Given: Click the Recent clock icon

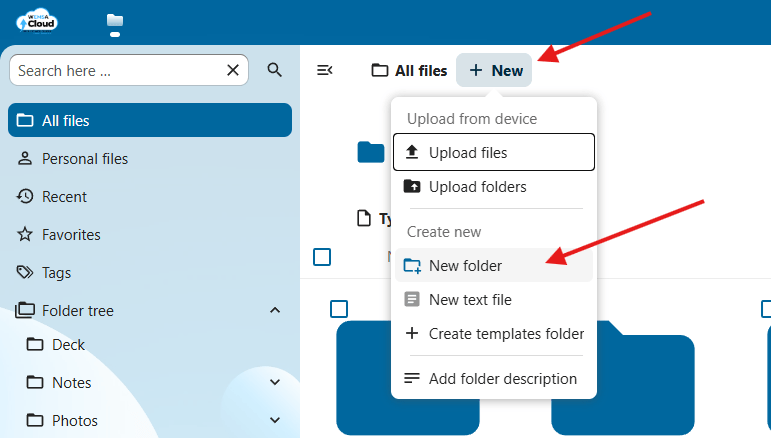Looking at the screenshot, I should [x=25, y=196].
